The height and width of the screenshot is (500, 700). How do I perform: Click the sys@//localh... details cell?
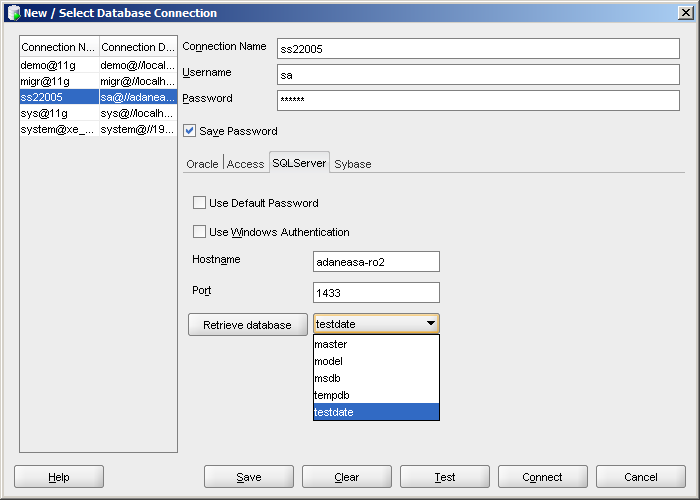[x=138, y=113]
